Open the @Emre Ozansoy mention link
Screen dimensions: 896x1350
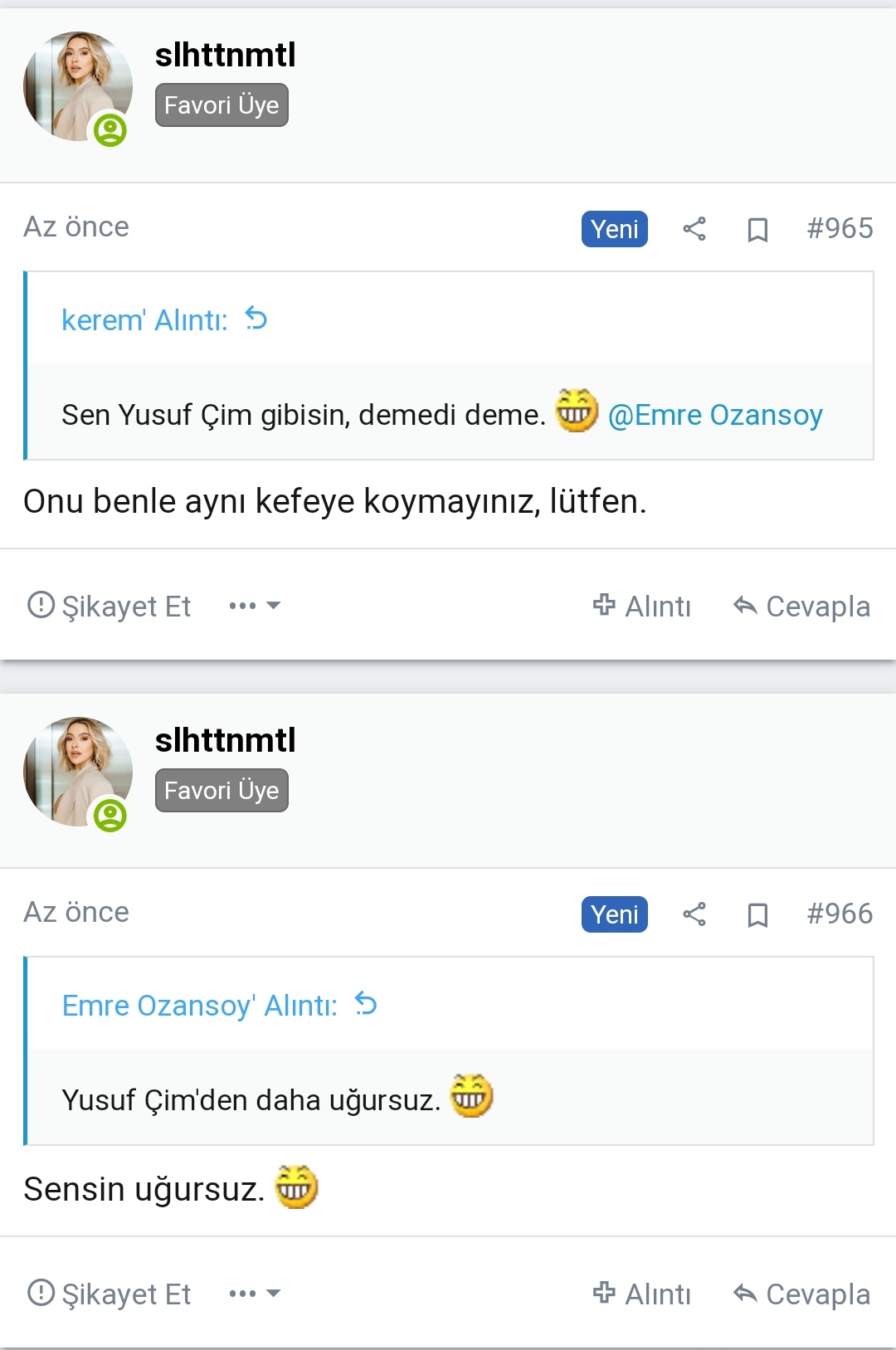point(715,415)
